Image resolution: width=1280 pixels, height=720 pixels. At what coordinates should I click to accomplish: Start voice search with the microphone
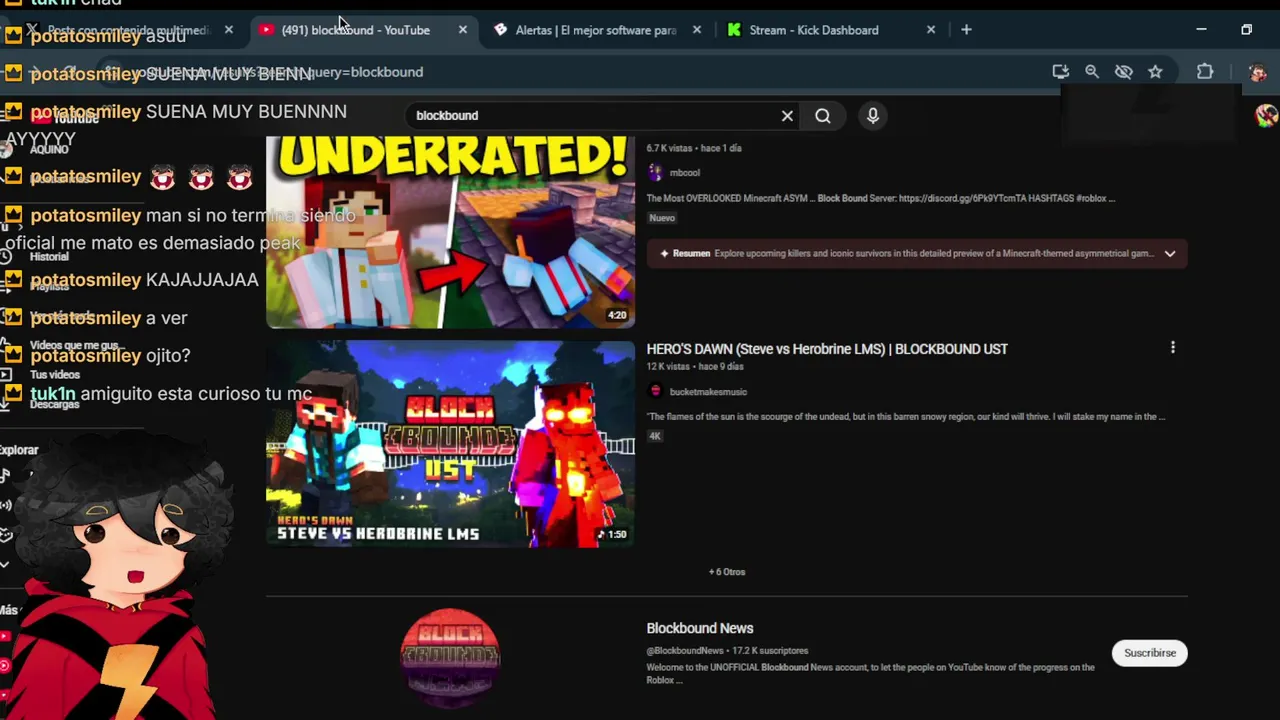[x=873, y=116]
